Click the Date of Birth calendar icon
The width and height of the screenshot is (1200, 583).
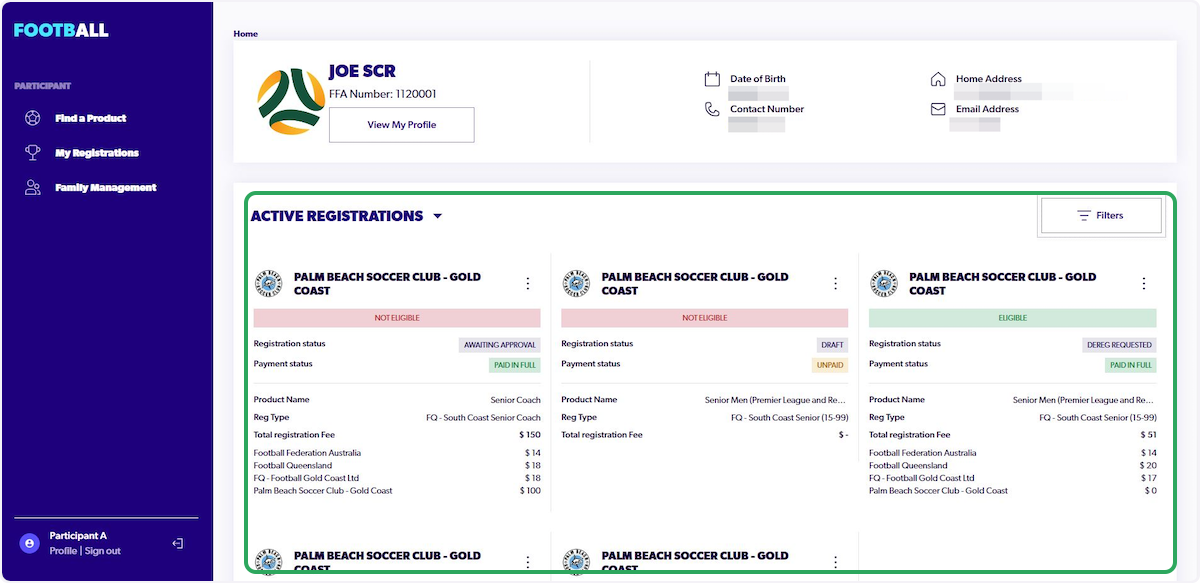[712, 79]
